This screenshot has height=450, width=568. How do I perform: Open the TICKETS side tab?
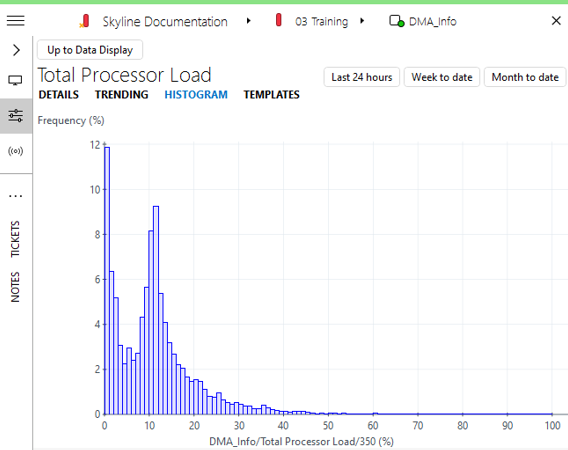click(15, 239)
